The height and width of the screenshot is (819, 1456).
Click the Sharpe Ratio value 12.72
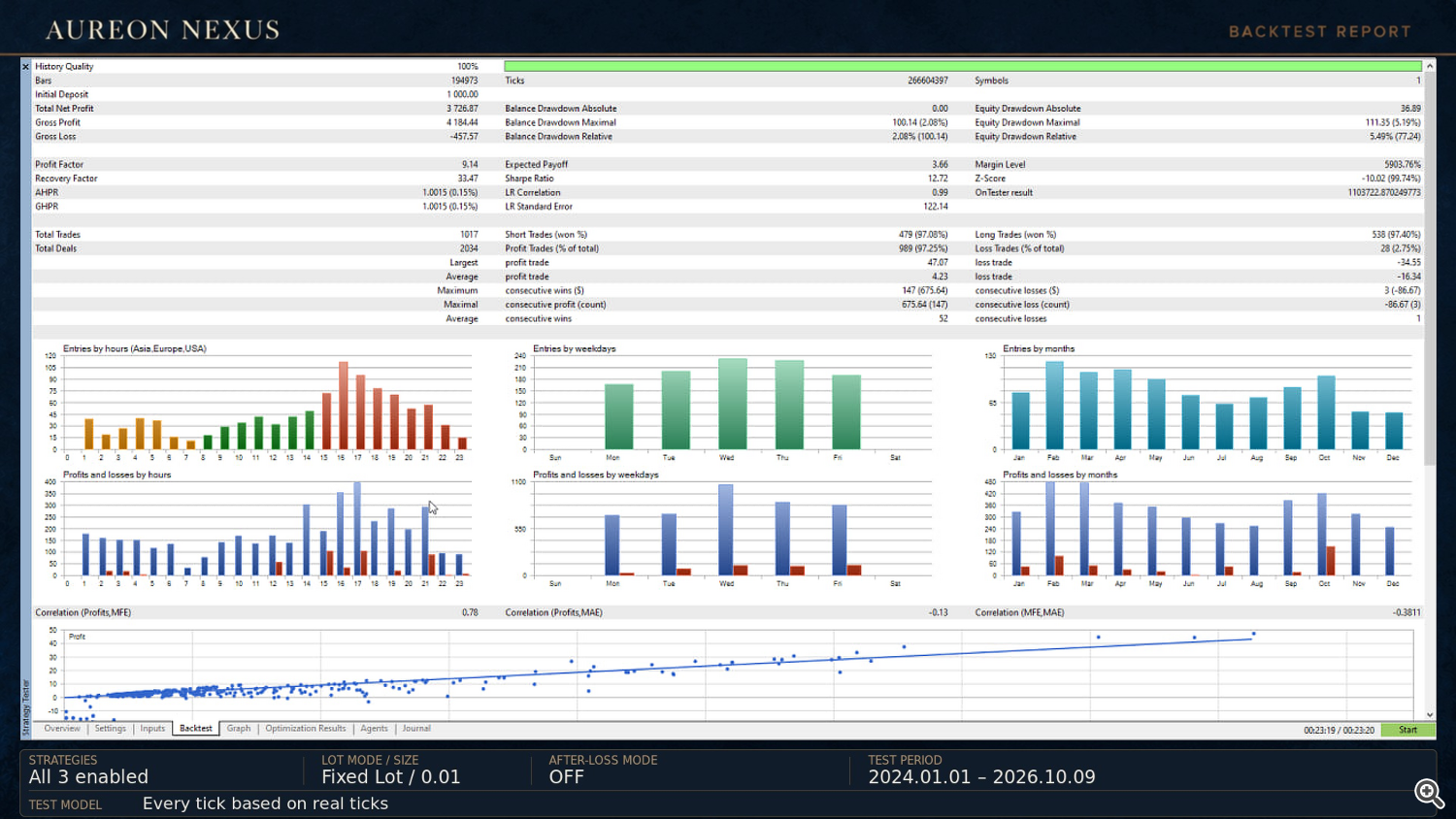pyautogui.click(x=938, y=179)
